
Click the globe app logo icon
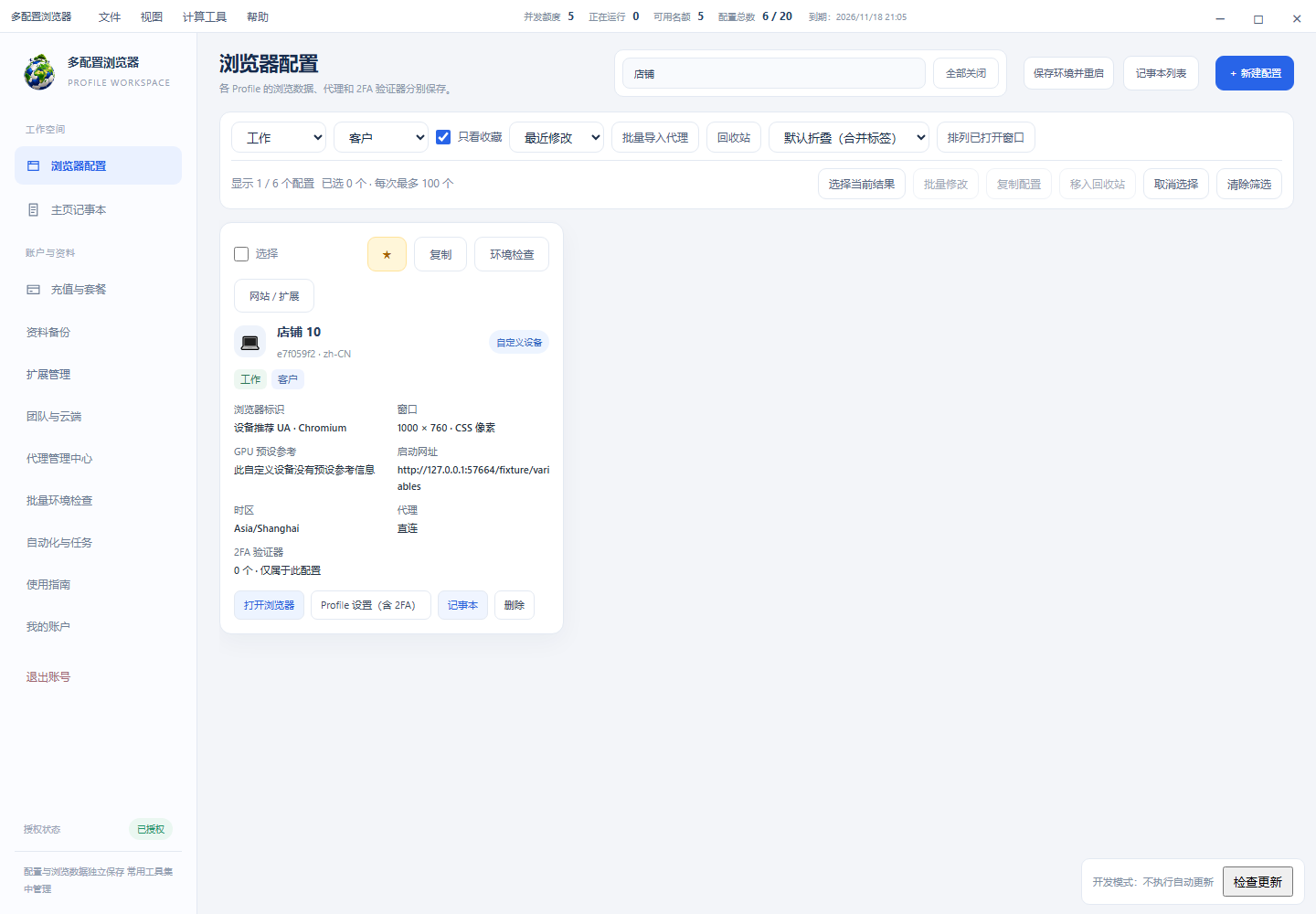[39, 72]
